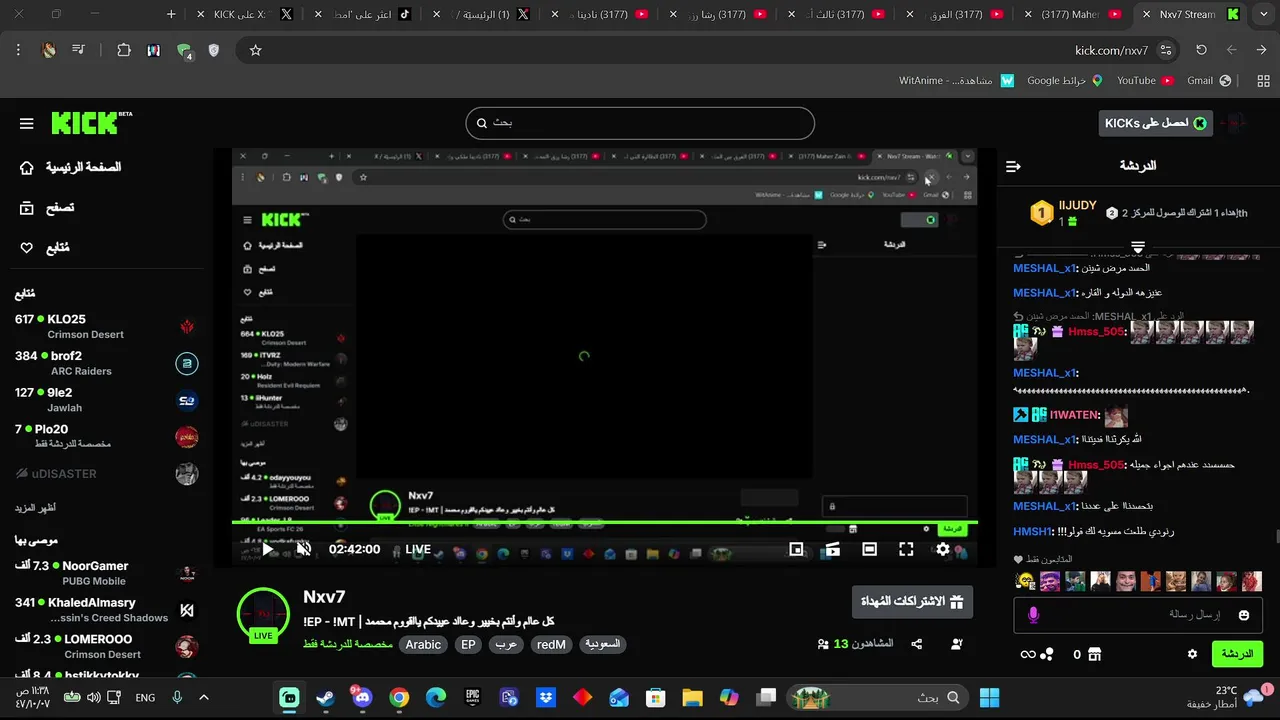Viewport: 1280px width, 720px height.
Task: Send the chat message with green button
Action: (1237, 654)
